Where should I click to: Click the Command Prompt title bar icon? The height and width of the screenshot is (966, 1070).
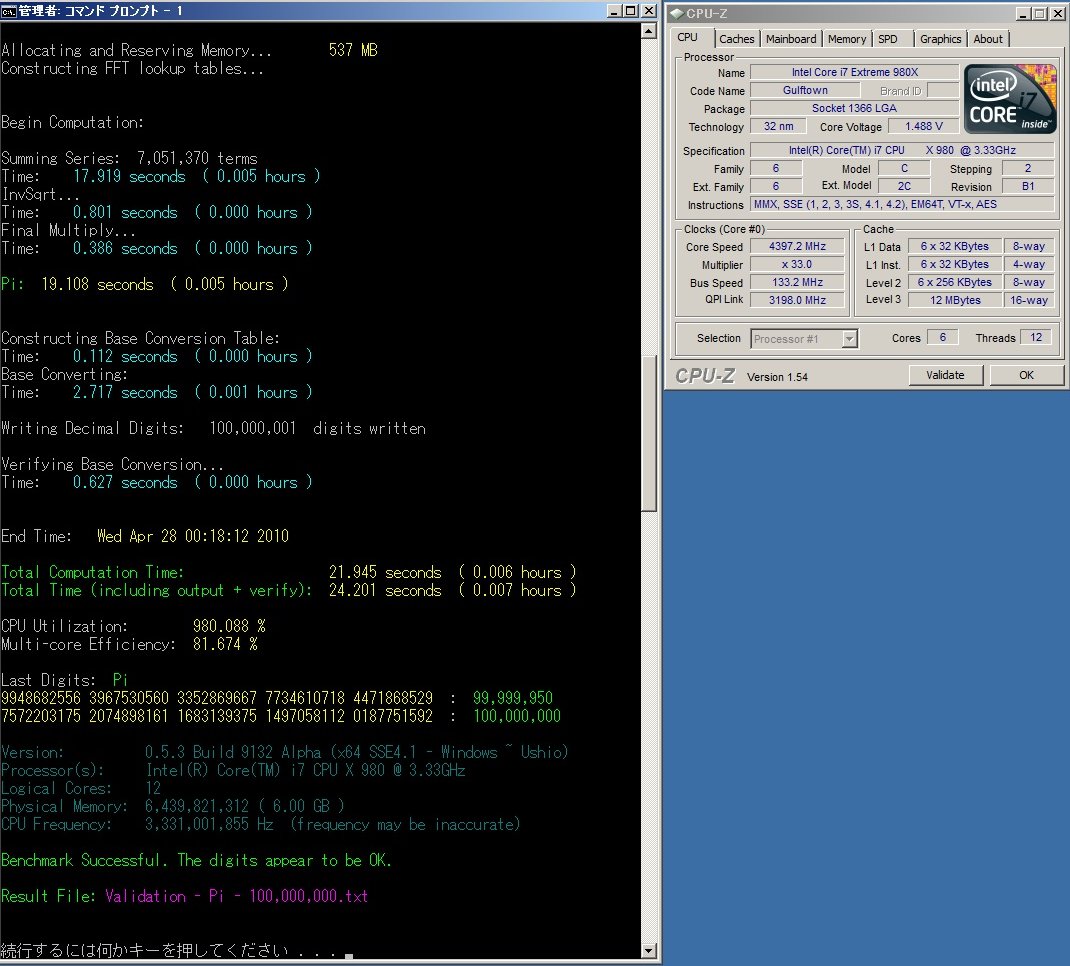click(9, 11)
